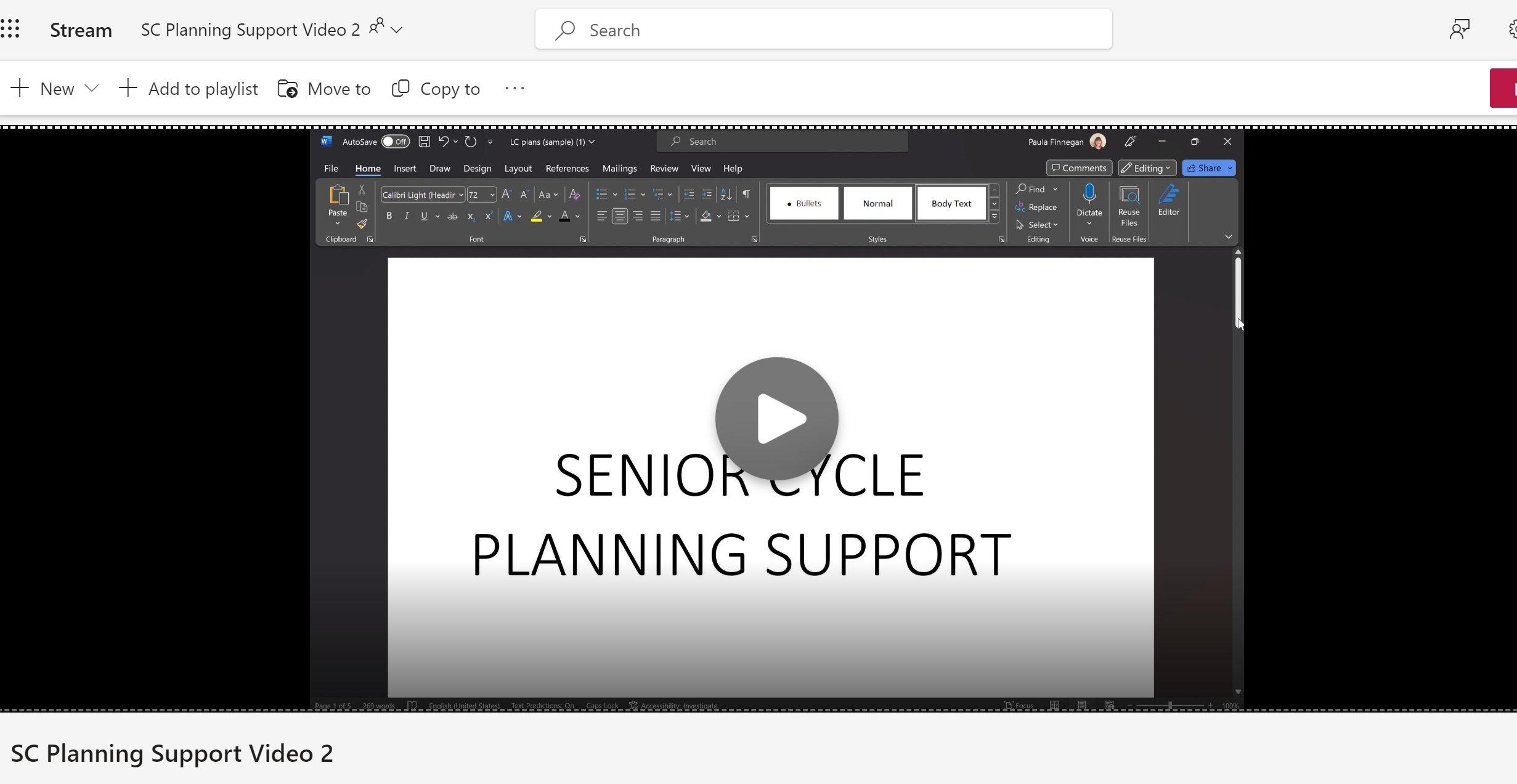
Task: Toggle Bold formatting in the Font group
Action: [x=389, y=216]
